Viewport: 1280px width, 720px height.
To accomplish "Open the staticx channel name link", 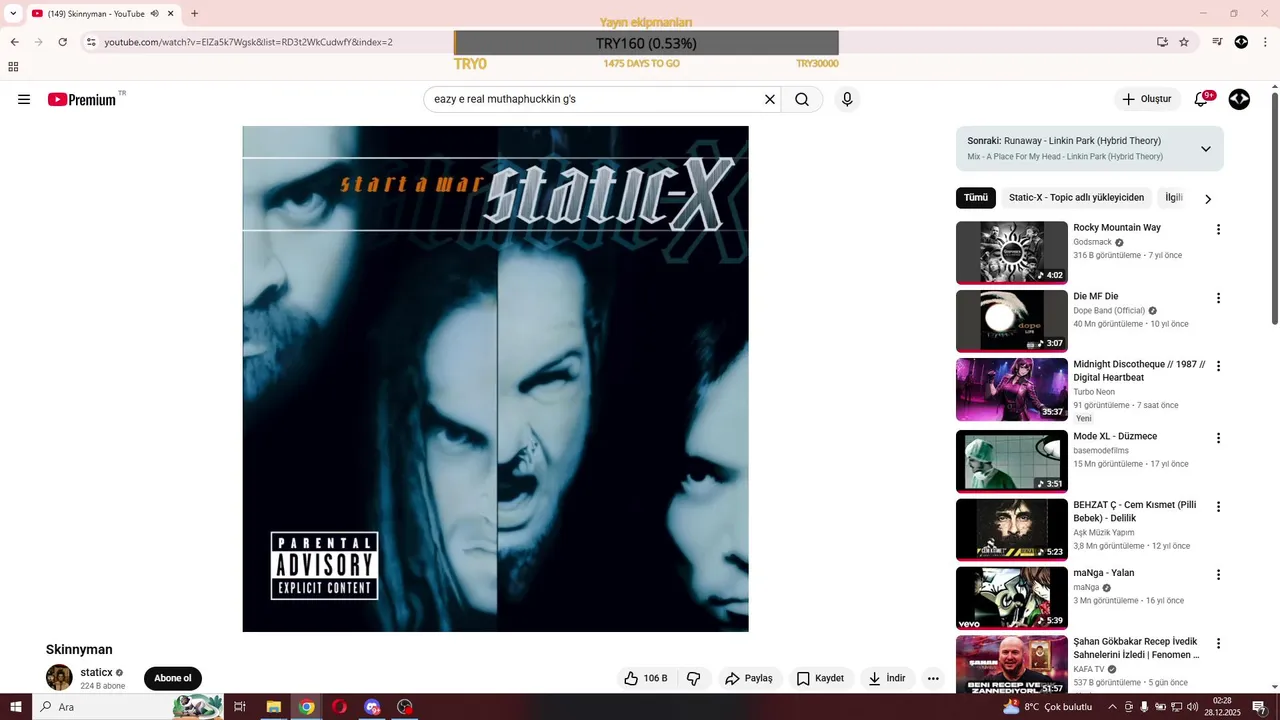I will (97, 672).
